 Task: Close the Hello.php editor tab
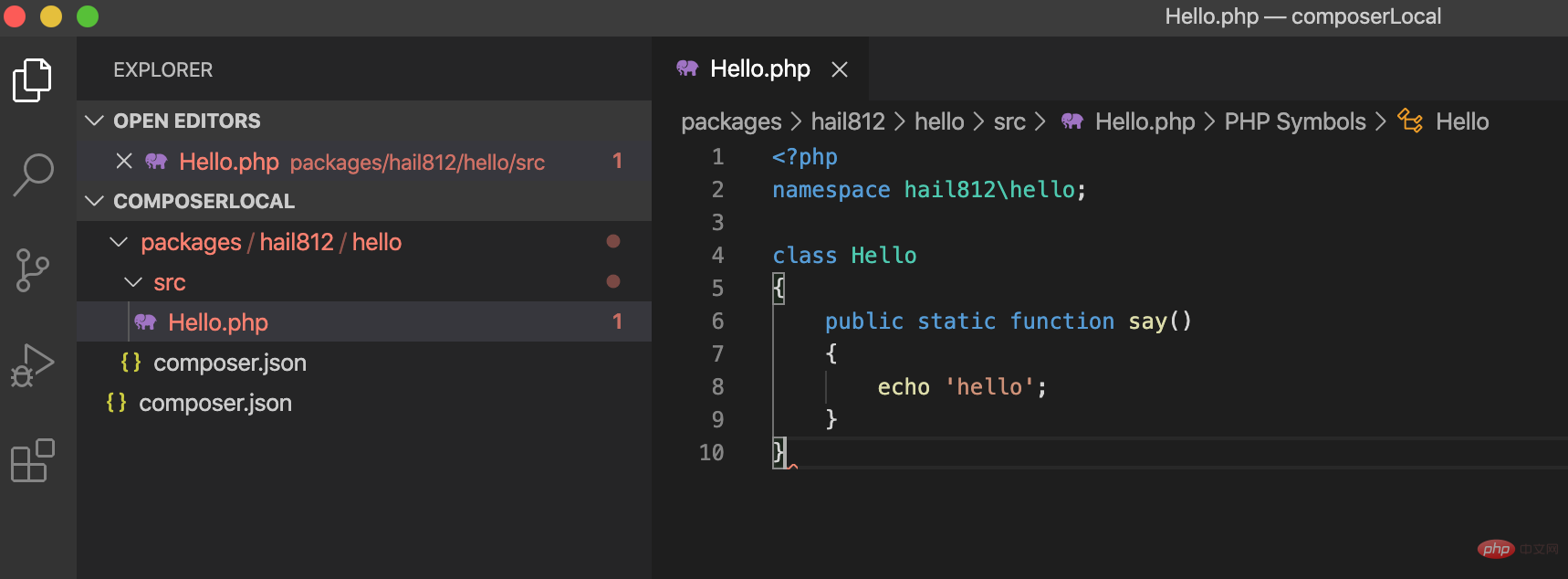[840, 69]
